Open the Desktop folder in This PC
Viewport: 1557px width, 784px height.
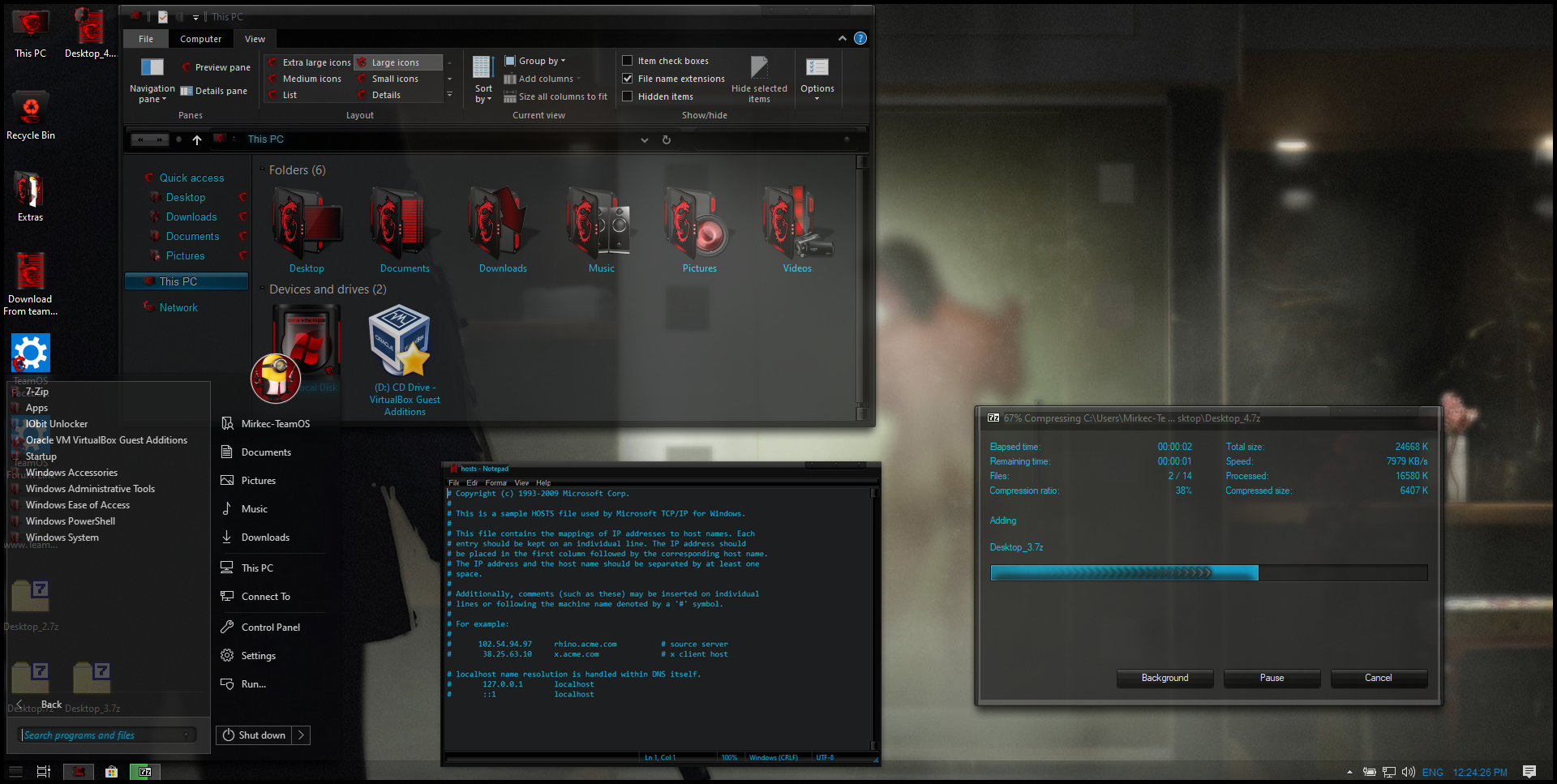coord(307,230)
